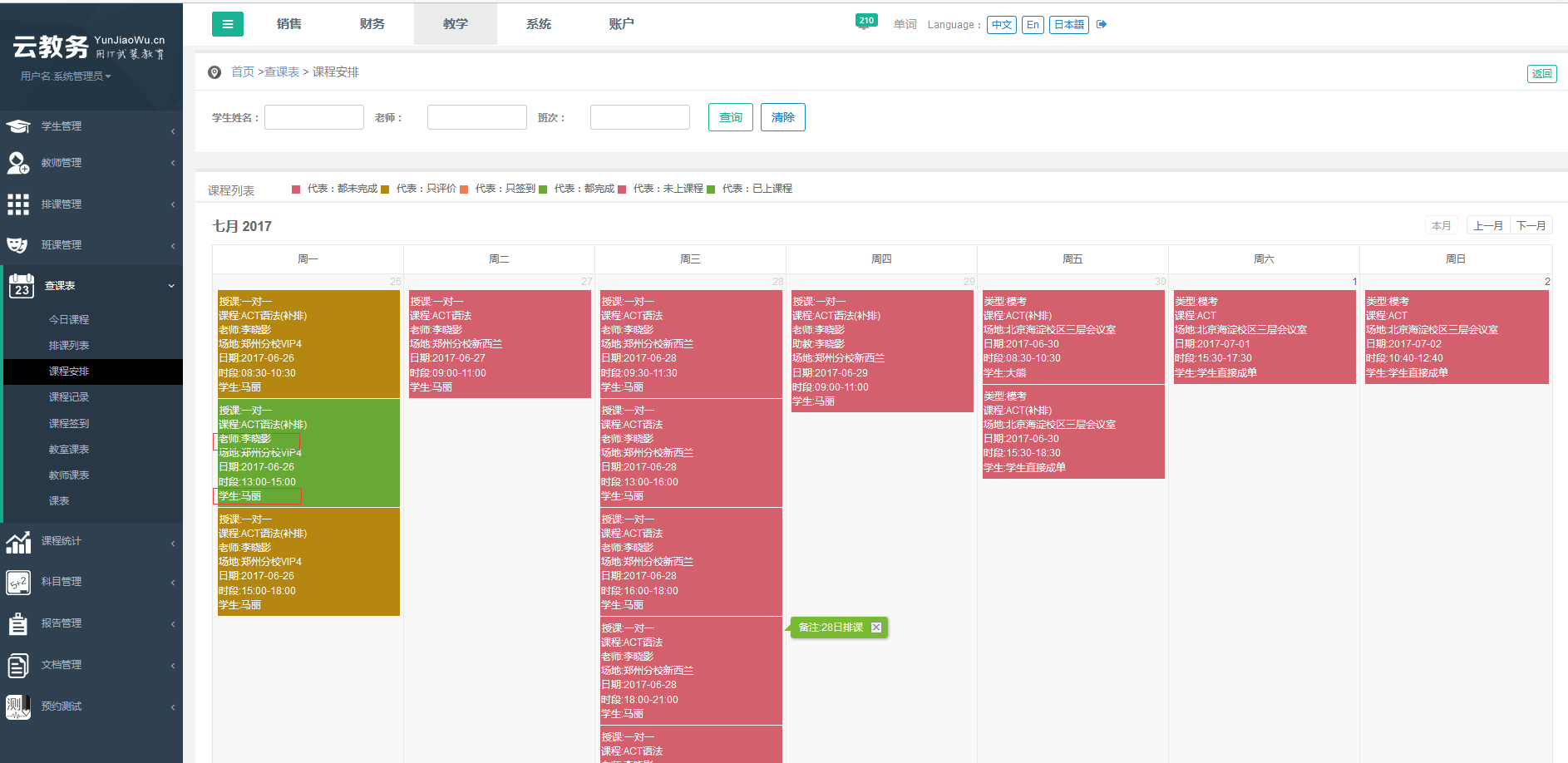The height and width of the screenshot is (763, 1568).
Task: Click the 教师管理 add-person icon
Action: (18, 163)
